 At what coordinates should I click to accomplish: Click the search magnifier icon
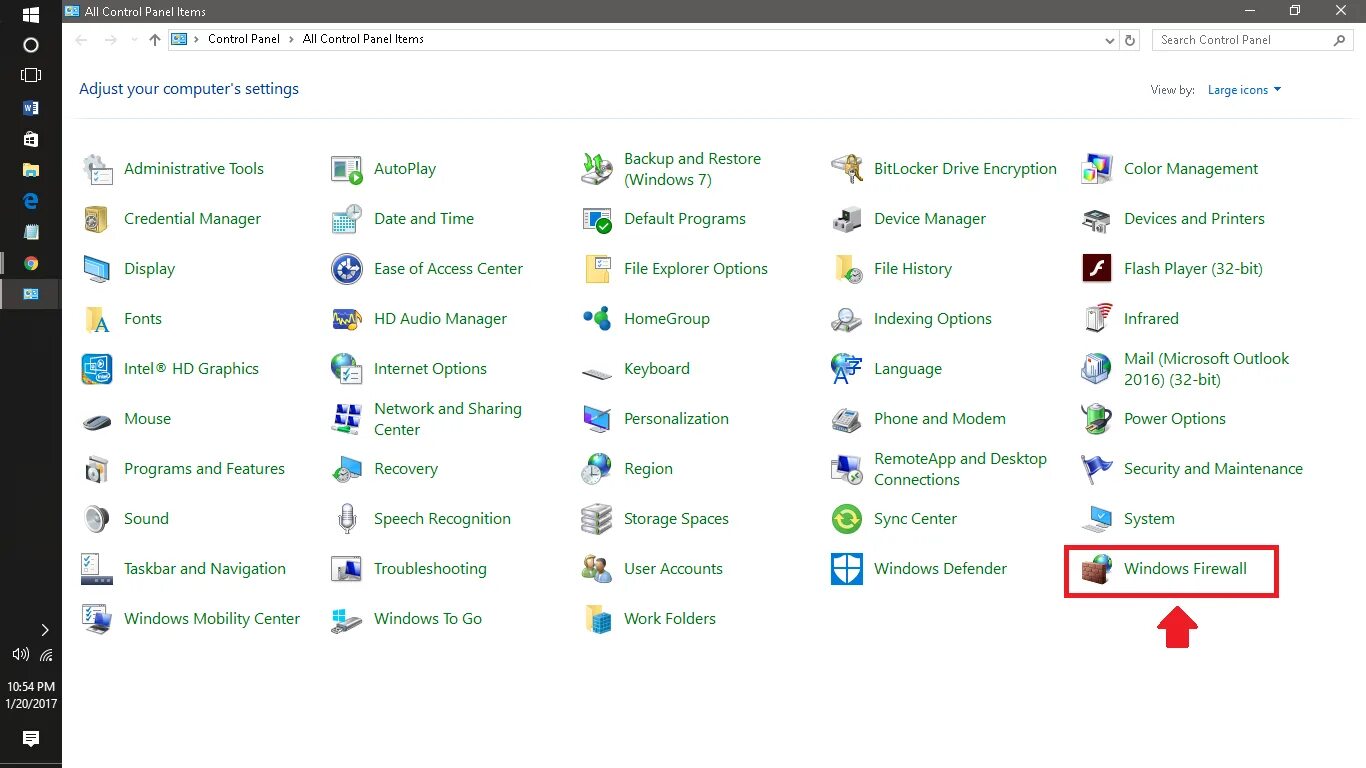[x=1340, y=40]
